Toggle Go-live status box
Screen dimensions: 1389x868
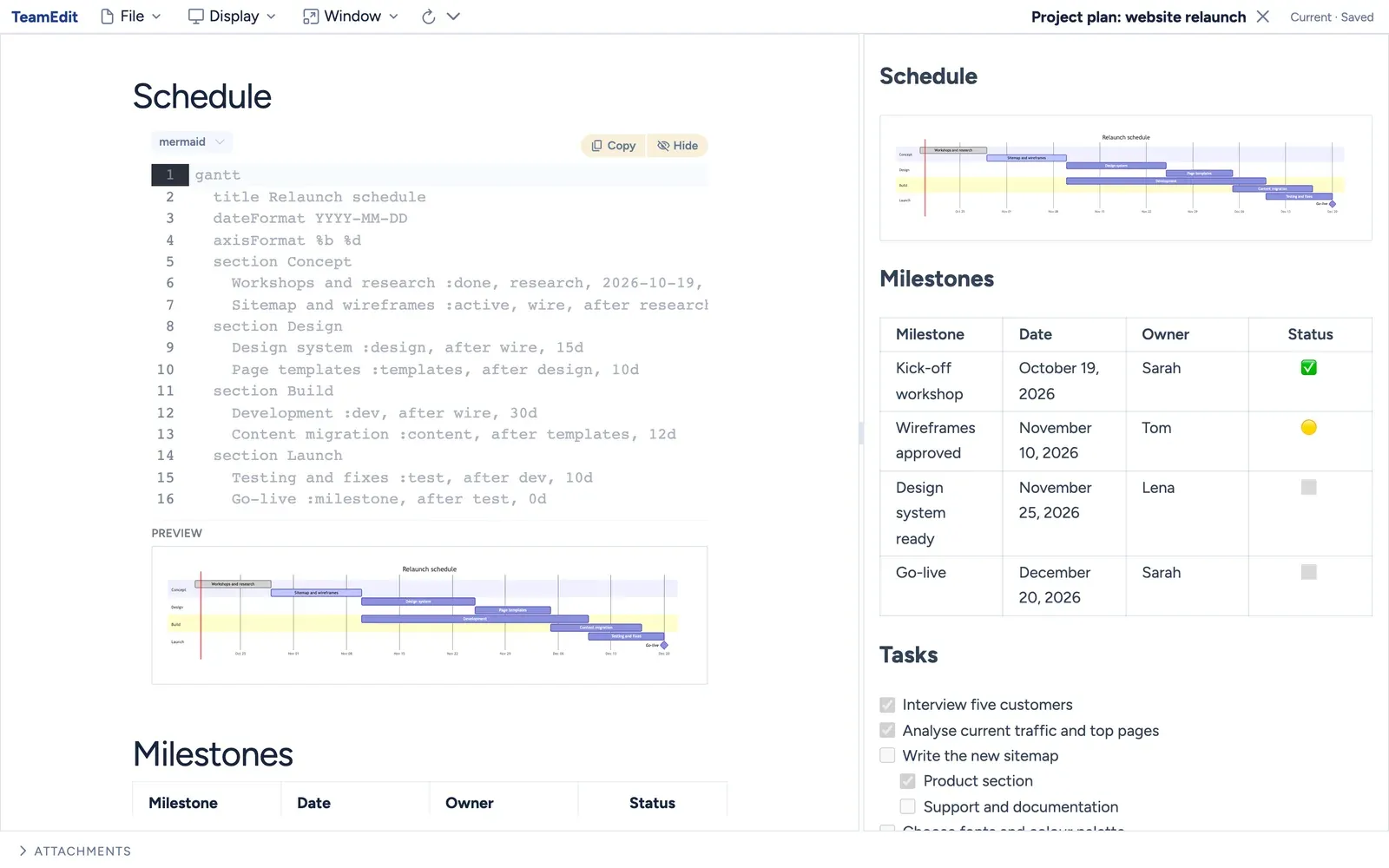point(1309,572)
